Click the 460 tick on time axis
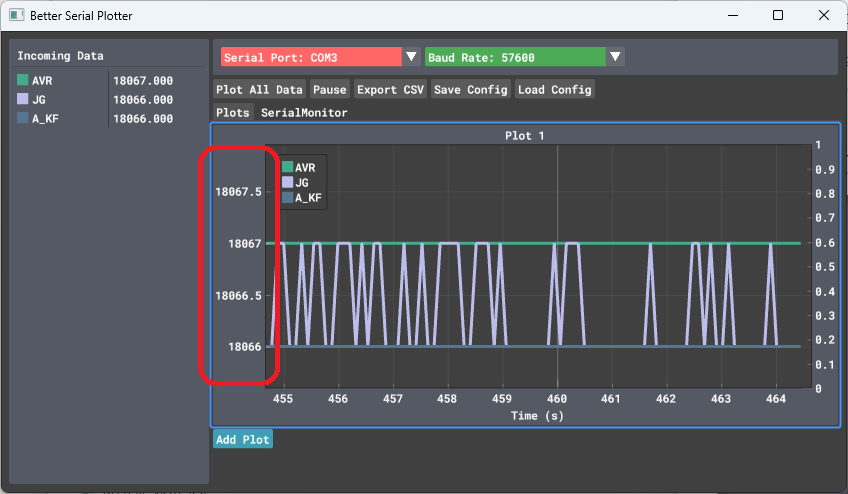The image size is (848, 494). [x=557, y=399]
